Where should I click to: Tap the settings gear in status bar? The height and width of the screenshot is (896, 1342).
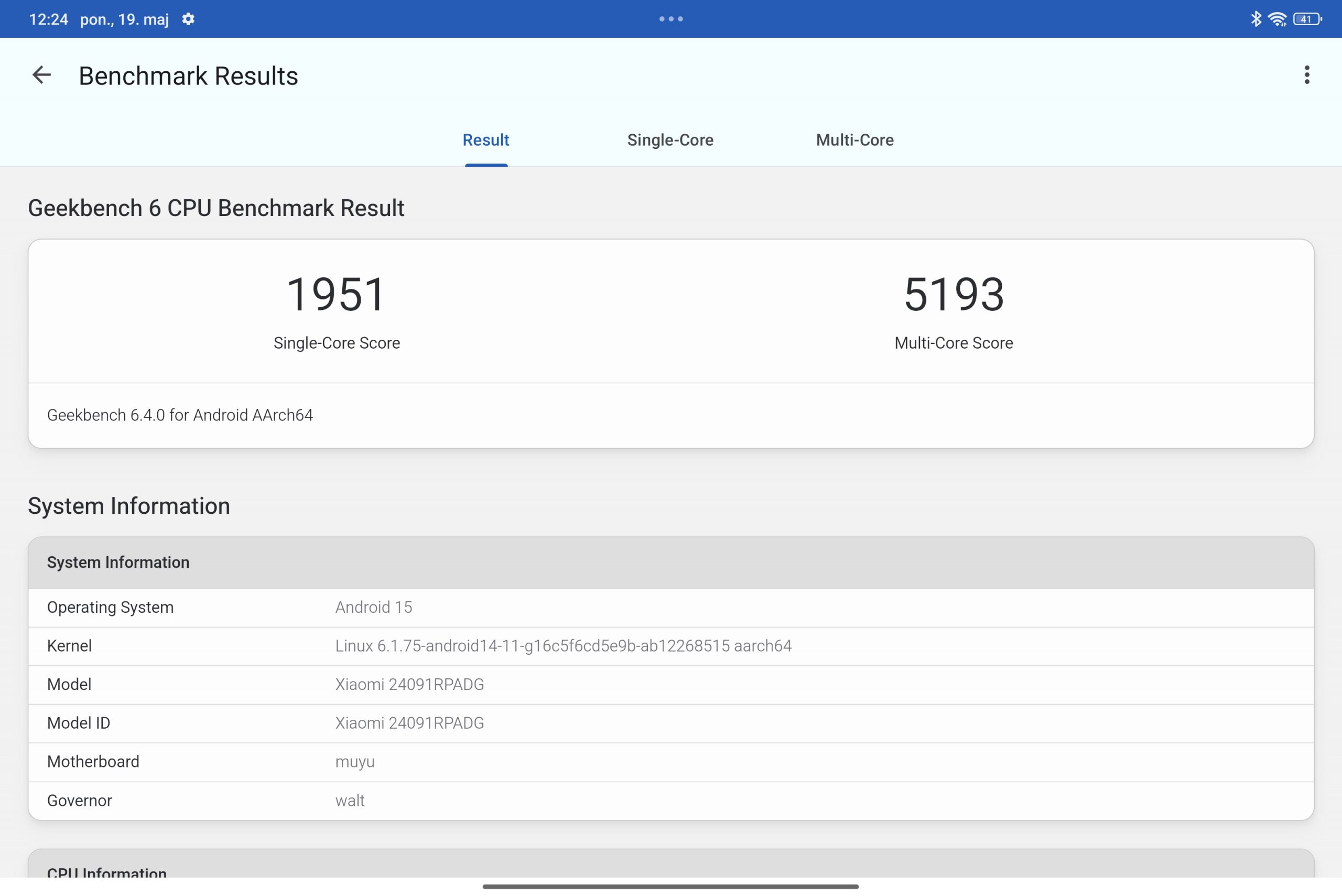pyautogui.click(x=189, y=19)
